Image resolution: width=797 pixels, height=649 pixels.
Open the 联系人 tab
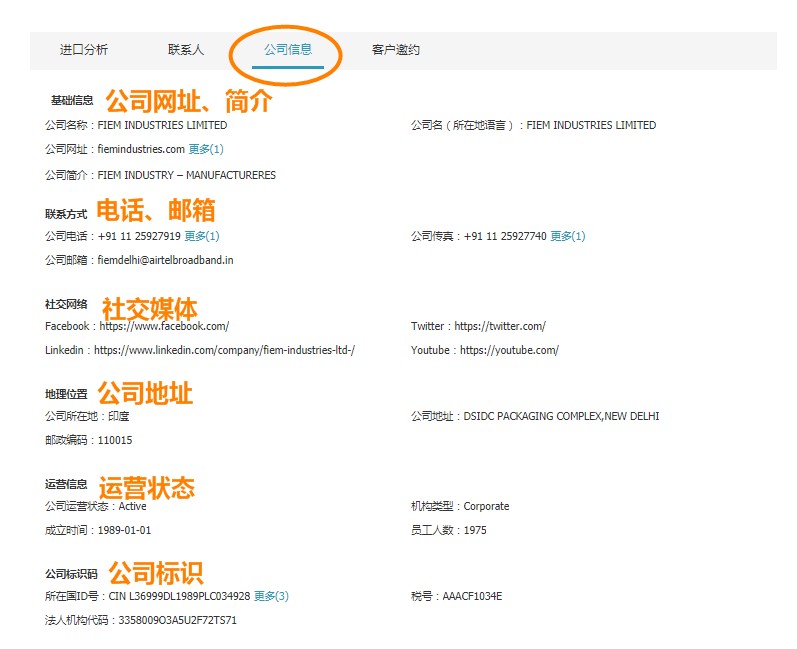pyautogui.click(x=186, y=50)
